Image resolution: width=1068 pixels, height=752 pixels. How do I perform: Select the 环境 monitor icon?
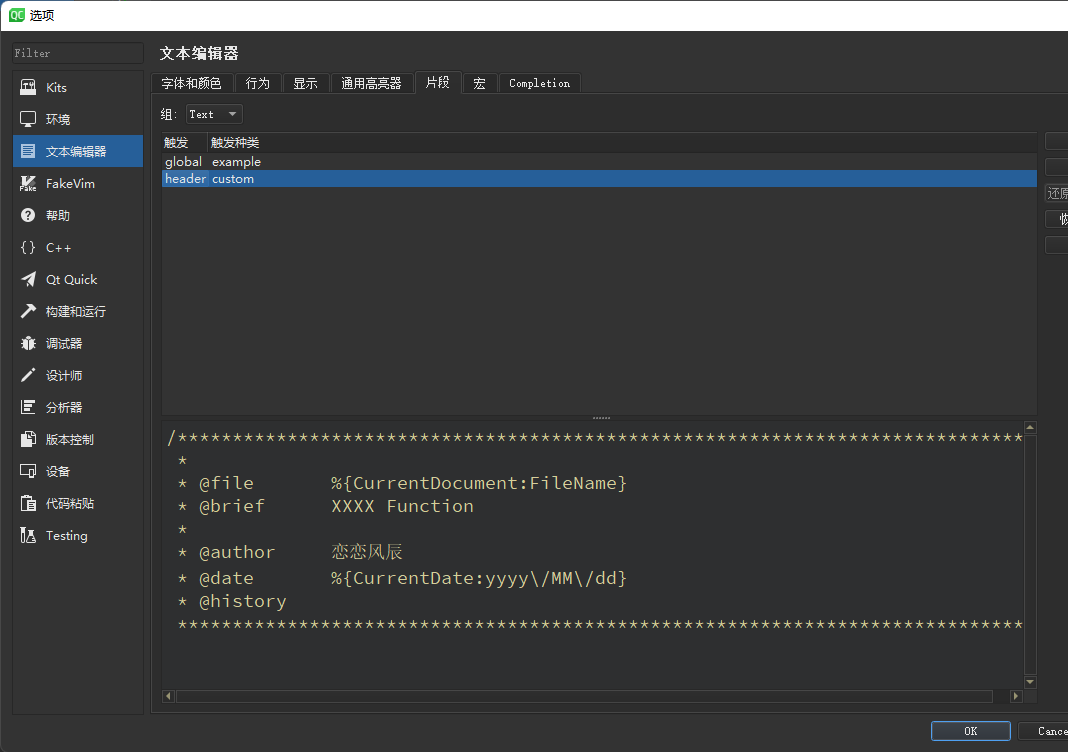[x=28, y=119]
